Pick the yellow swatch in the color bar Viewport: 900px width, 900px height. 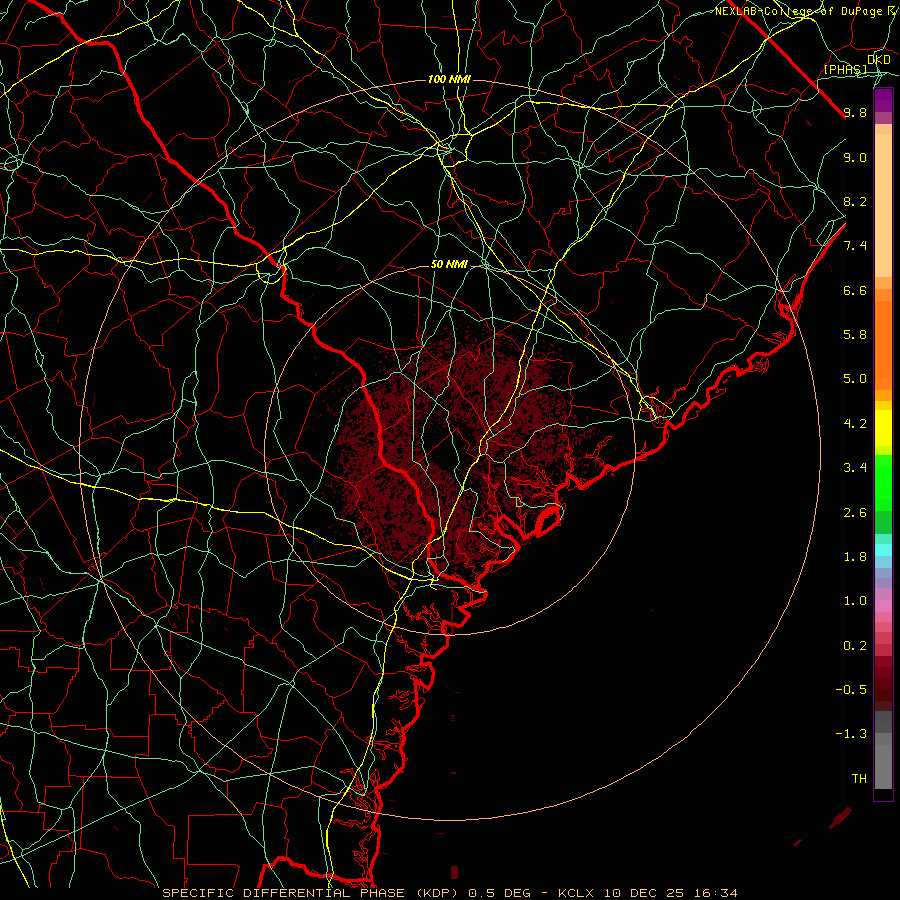883,428
